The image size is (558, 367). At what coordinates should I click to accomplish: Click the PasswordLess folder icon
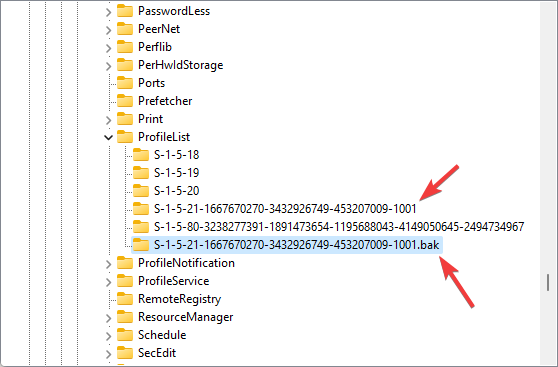(x=125, y=11)
